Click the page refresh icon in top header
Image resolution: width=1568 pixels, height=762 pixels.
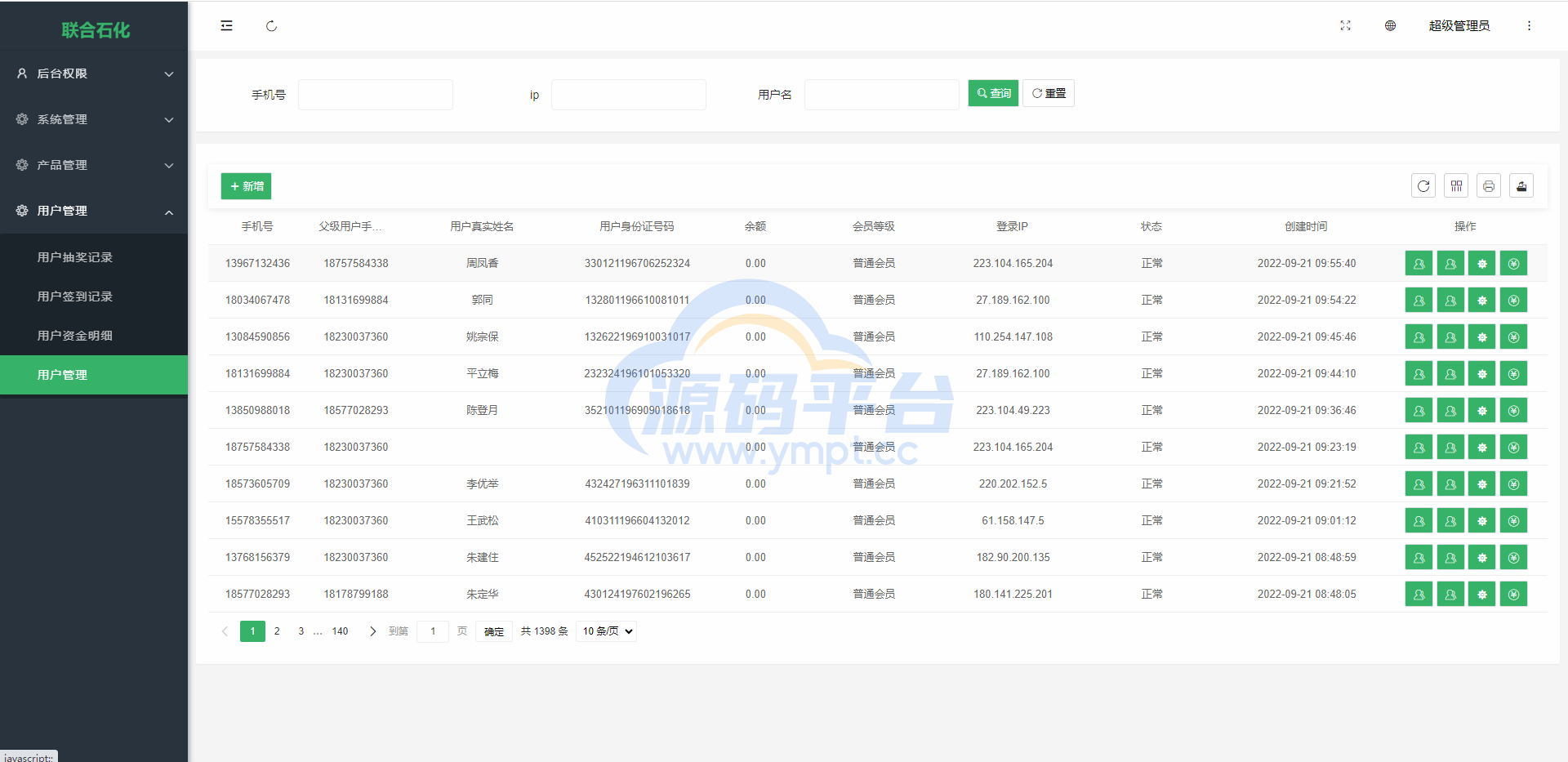click(x=271, y=26)
